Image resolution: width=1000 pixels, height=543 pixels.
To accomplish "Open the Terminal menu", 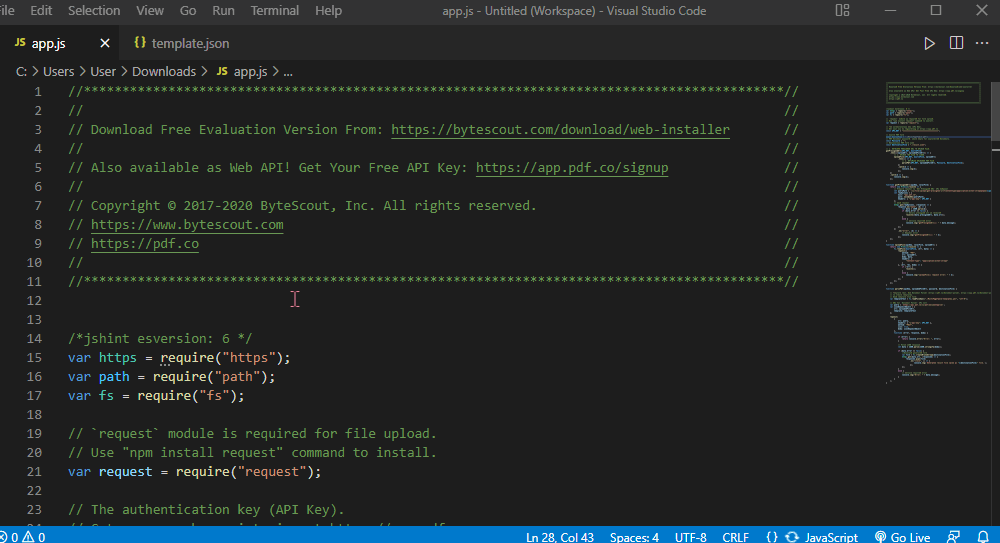I will point(274,10).
